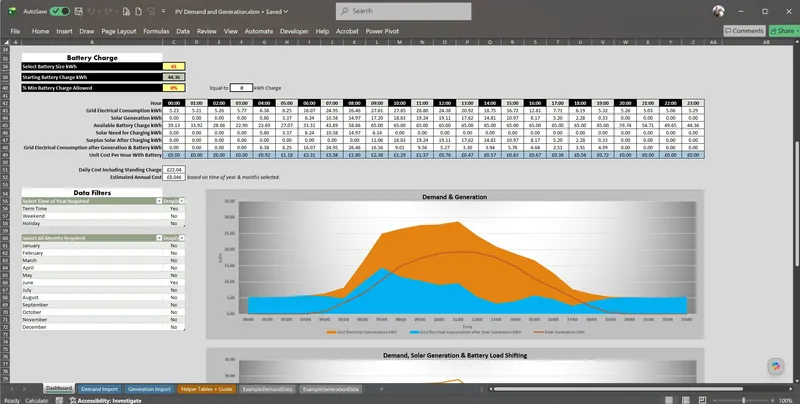Click the zoom level slider
Screen dimensions: 800x404
pyautogui.click(x=743, y=400)
